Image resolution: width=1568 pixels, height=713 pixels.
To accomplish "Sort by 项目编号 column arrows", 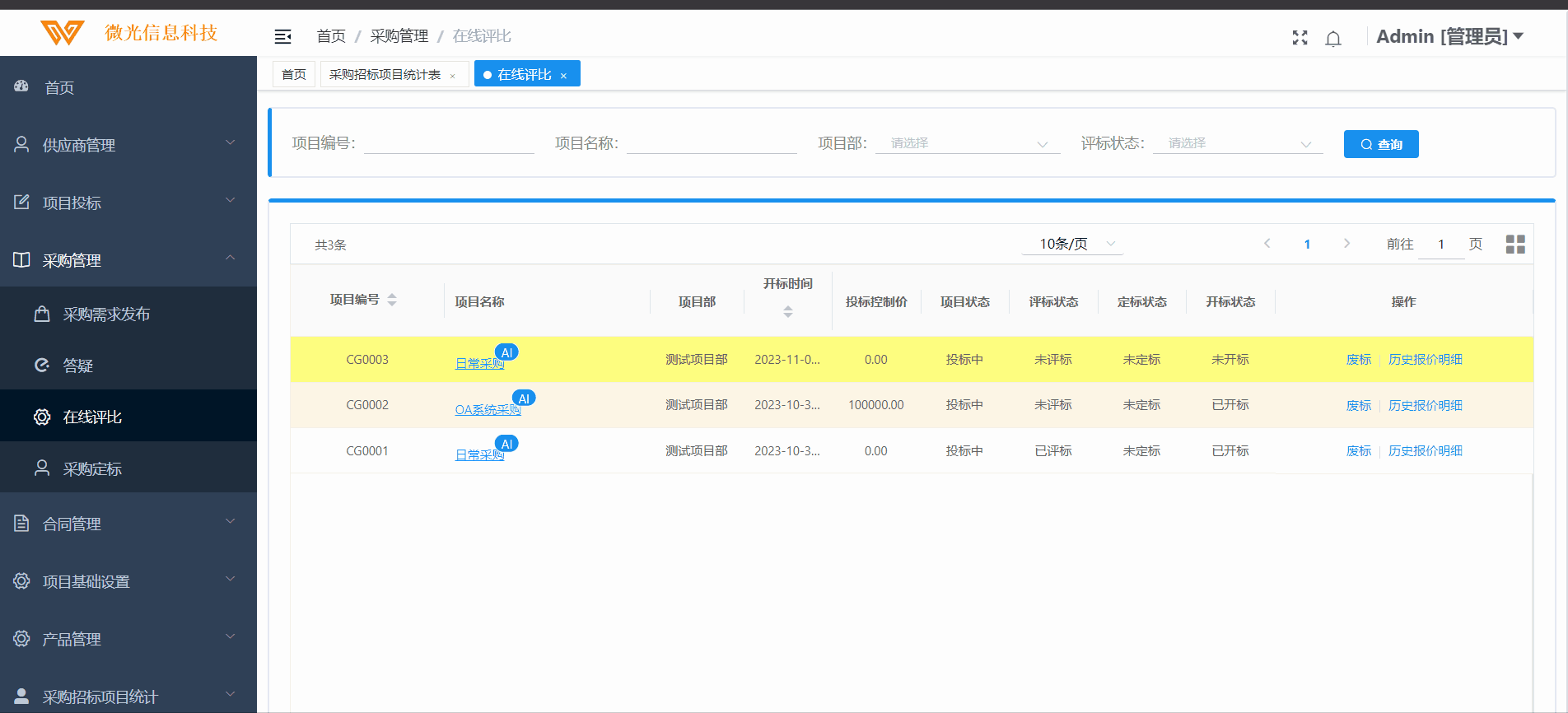I will [392, 300].
